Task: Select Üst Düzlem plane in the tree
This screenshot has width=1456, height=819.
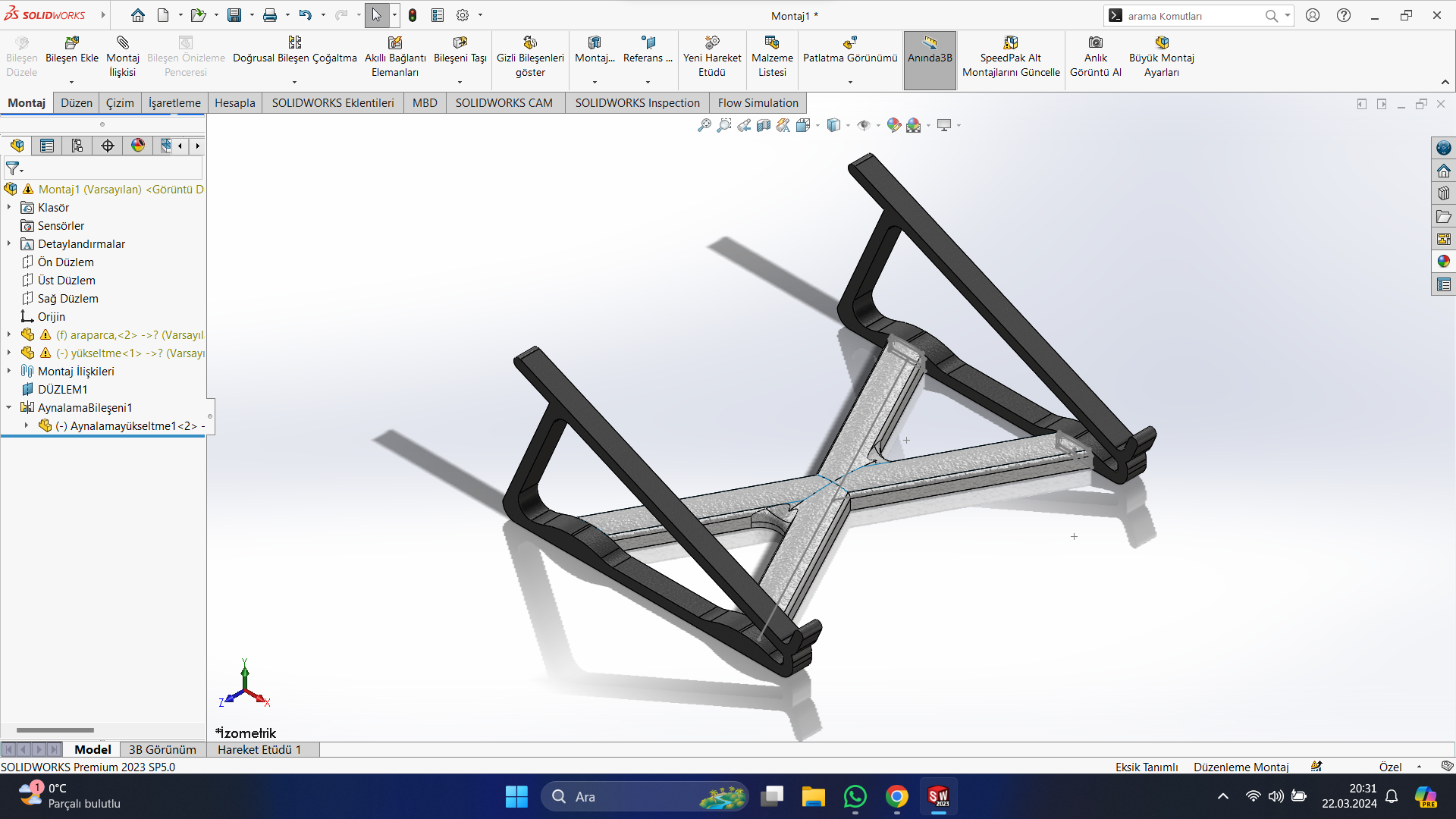Action: [x=66, y=280]
